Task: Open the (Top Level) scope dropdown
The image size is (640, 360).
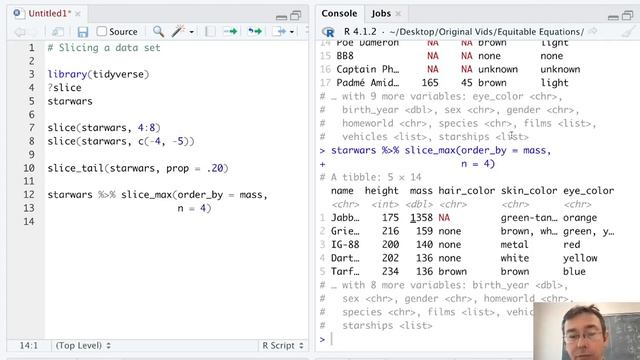Action: coord(83,345)
